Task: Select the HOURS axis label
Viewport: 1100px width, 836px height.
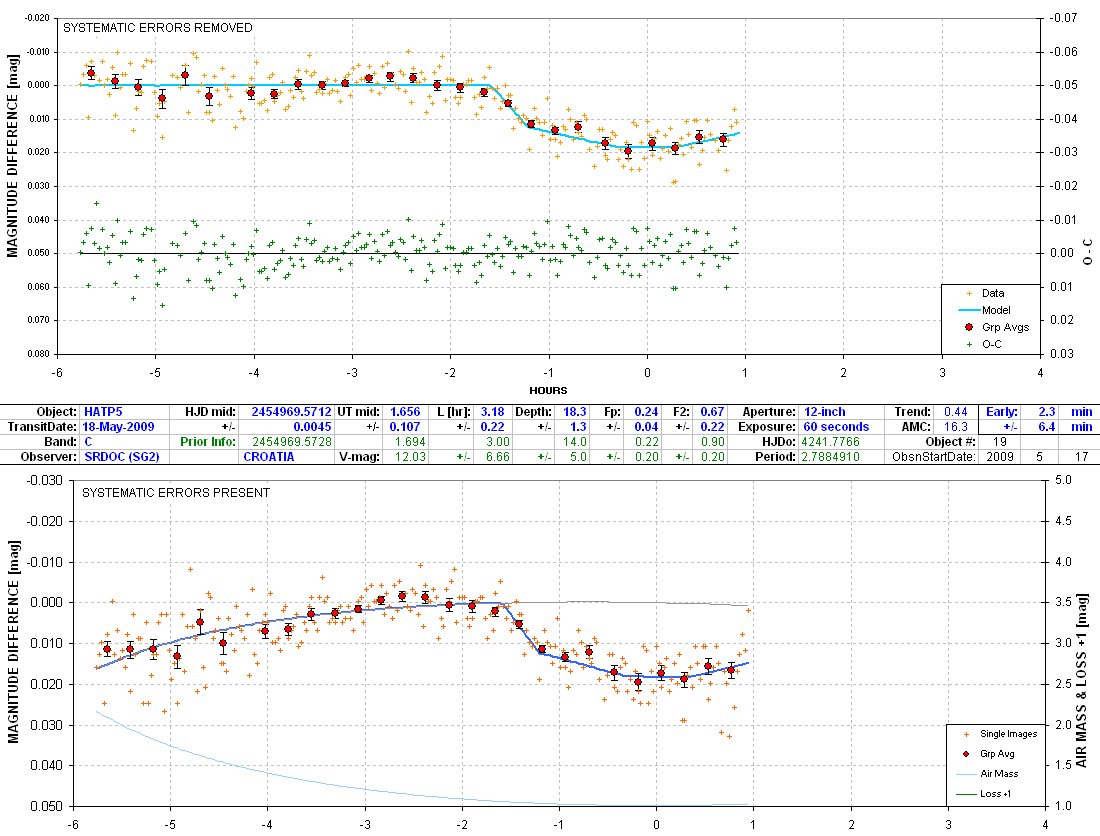Action: pos(549,390)
